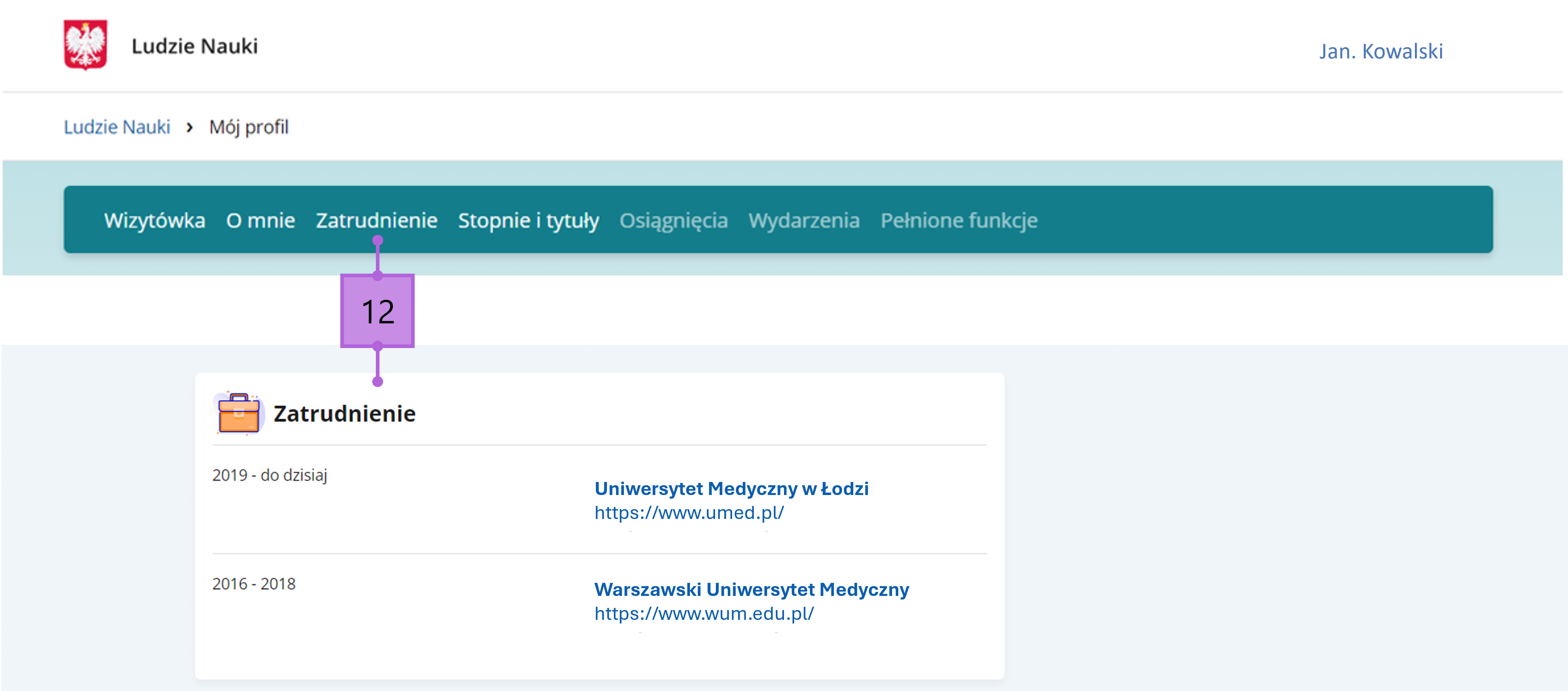Click the briefcase icon beside Zatrudnienie heading

239,413
